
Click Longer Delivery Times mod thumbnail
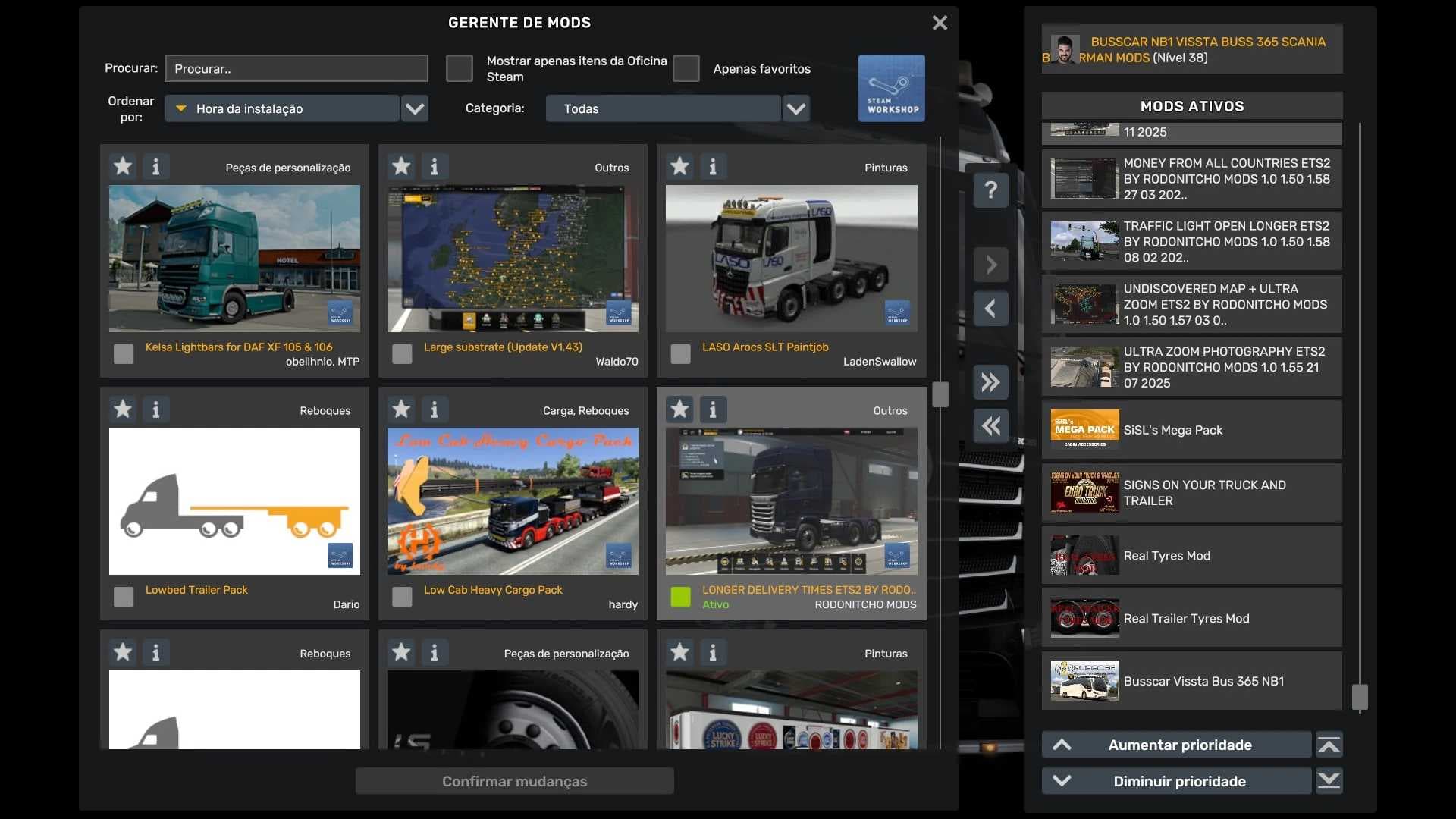[791, 501]
